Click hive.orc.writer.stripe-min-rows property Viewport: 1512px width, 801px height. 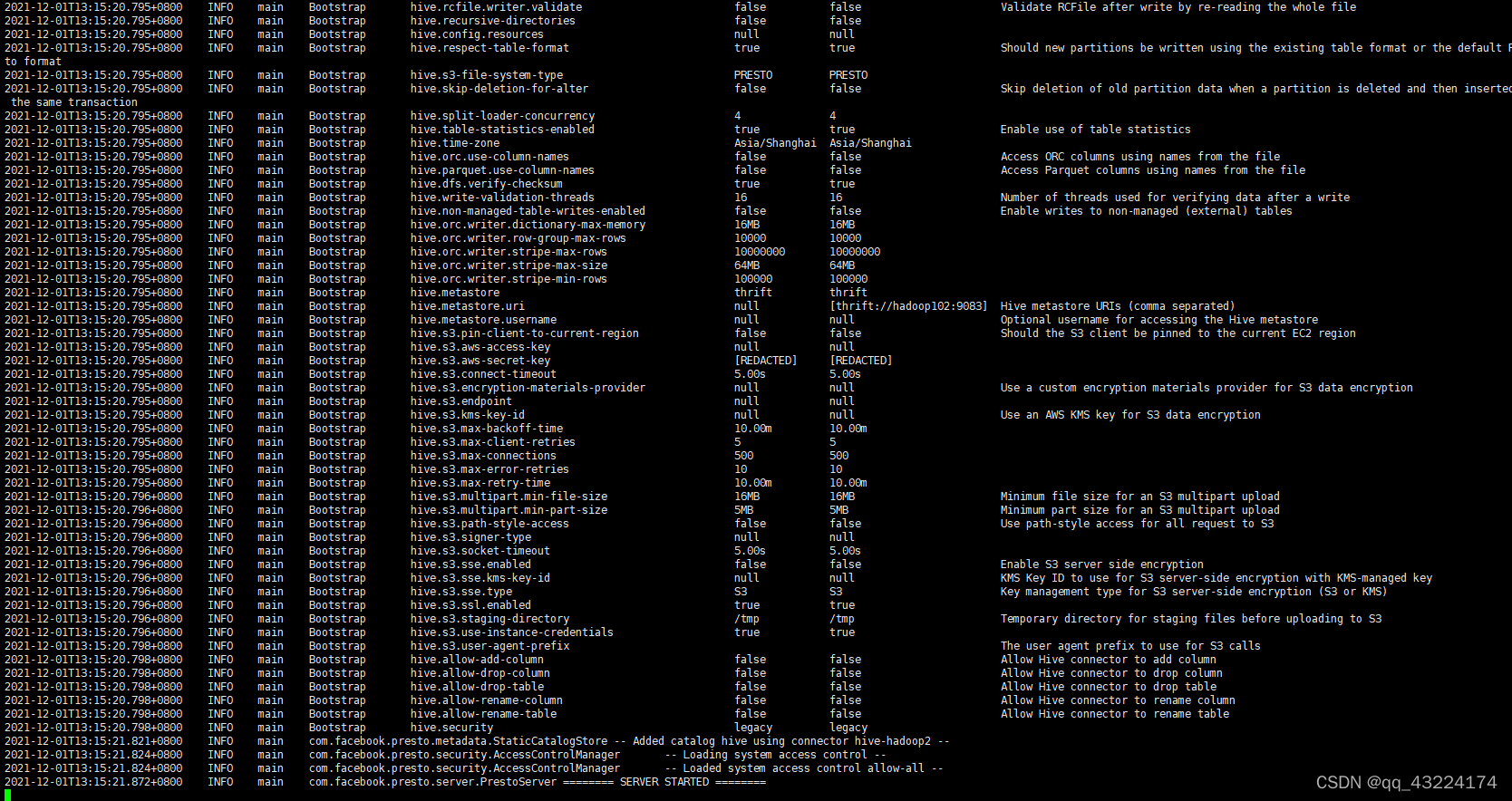click(x=509, y=279)
